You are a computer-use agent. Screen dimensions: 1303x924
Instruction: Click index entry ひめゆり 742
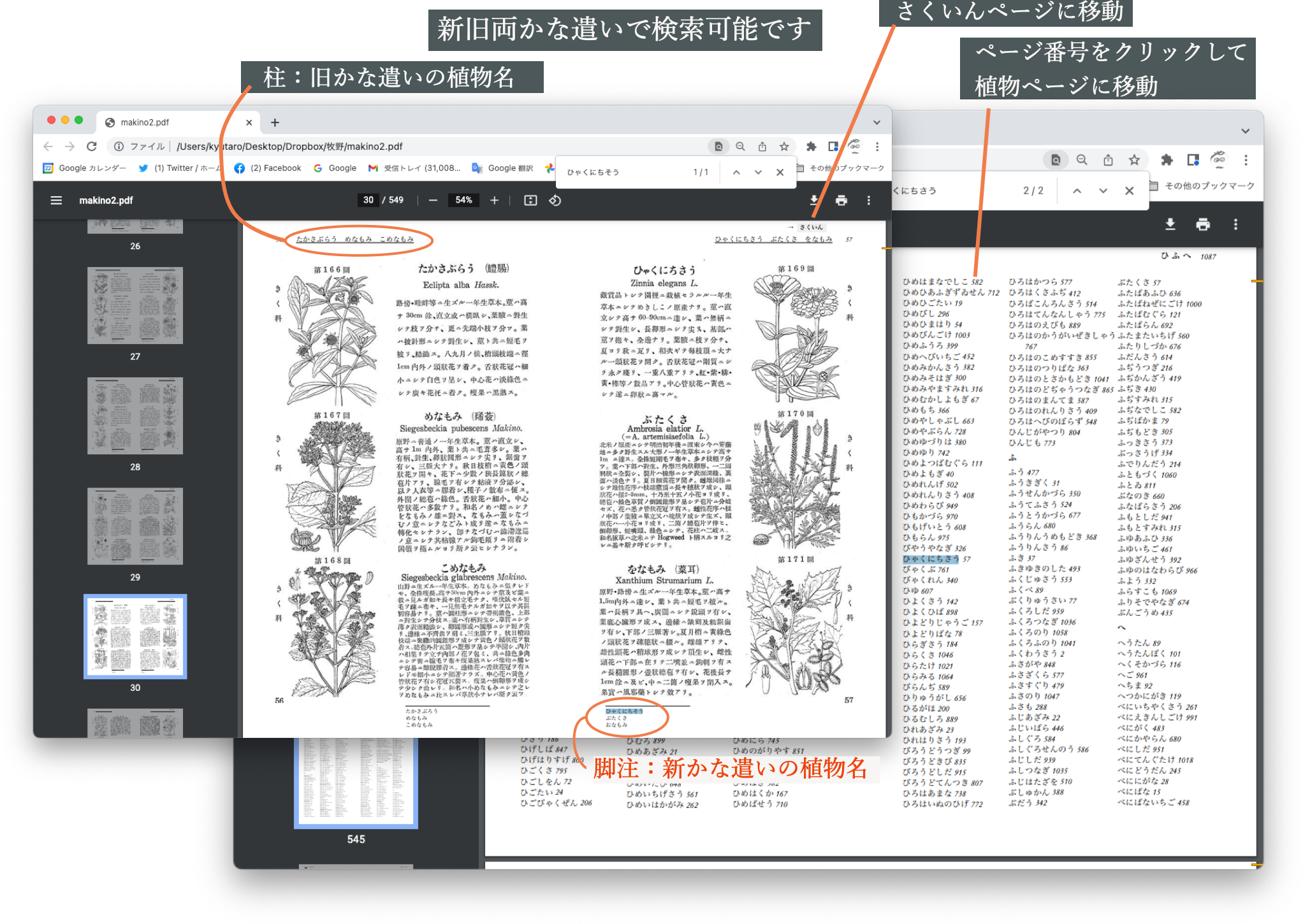(x=926, y=452)
